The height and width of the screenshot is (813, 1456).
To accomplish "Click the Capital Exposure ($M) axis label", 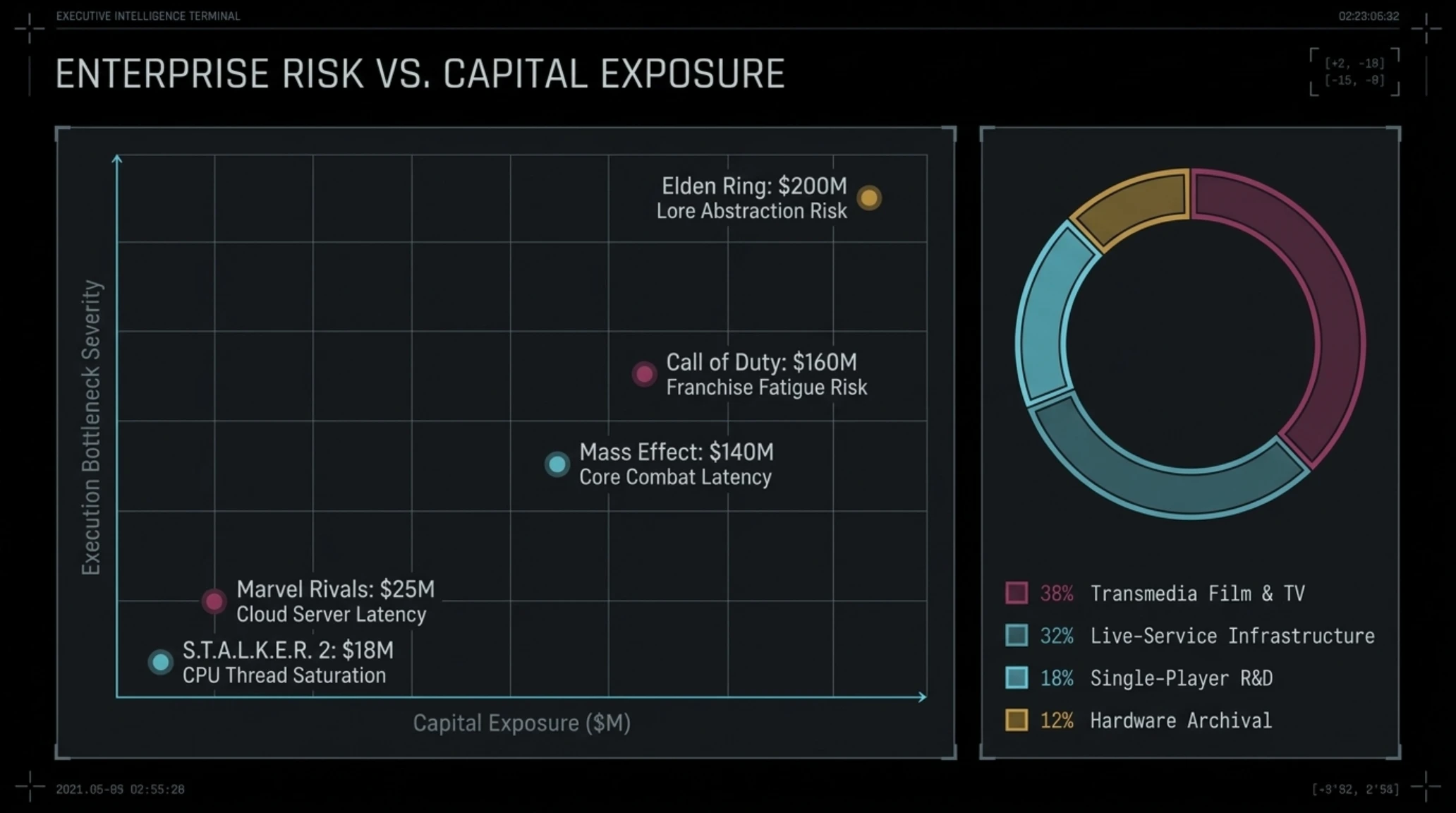I will pos(521,723).
